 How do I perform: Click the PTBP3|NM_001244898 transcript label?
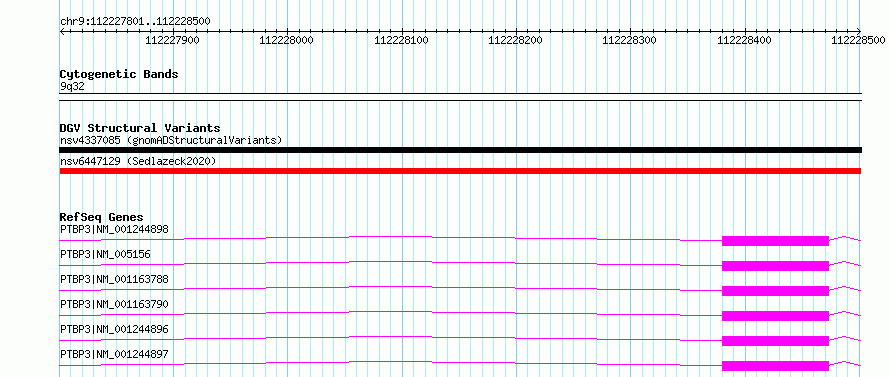click(x=114, y=229)
